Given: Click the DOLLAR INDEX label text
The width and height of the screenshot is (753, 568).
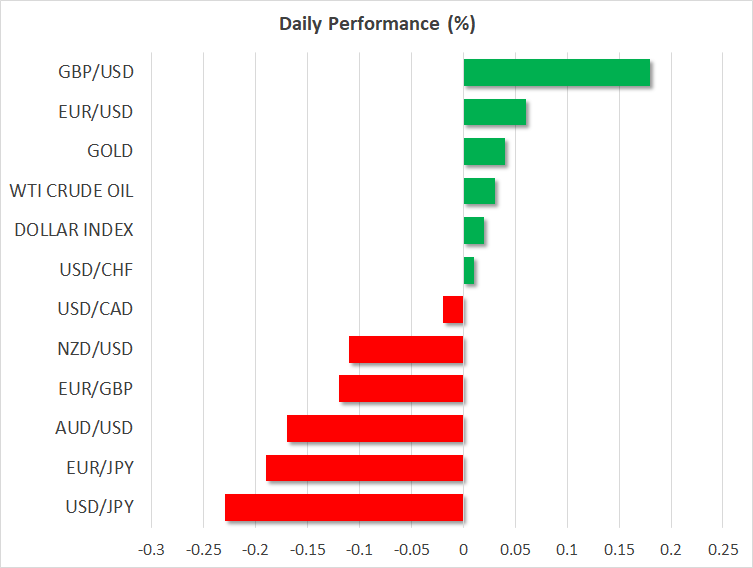Looking at the screenshot, I should (x=74, y=231).
